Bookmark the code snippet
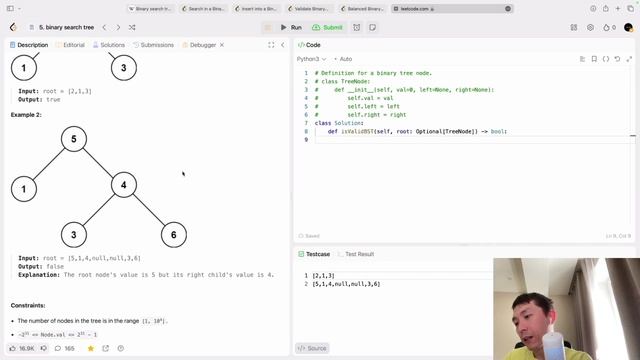Screen dimensions: 640x360 click(x=594, y=59)
